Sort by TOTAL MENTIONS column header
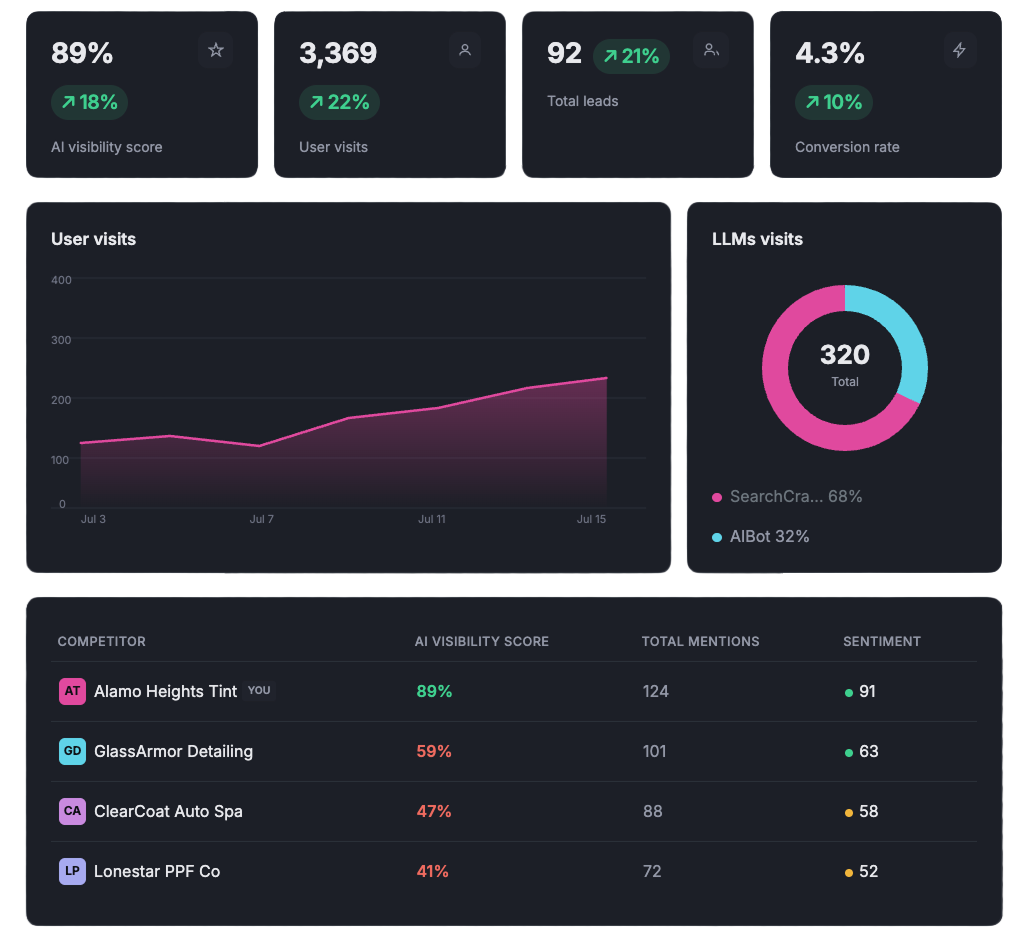1021x942 pixels. [701, 641]
